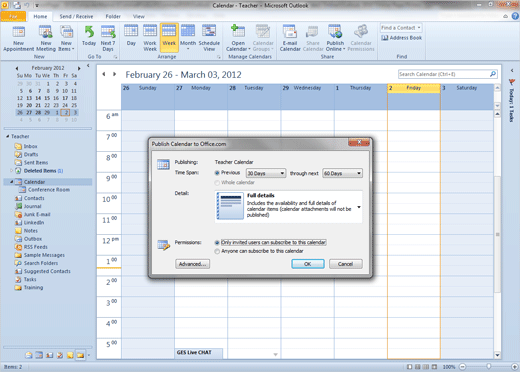The height and width of the screenshot is (372, 520).
Task: Click the Calendar Groups ribbon button
Action: pos(263,39)
